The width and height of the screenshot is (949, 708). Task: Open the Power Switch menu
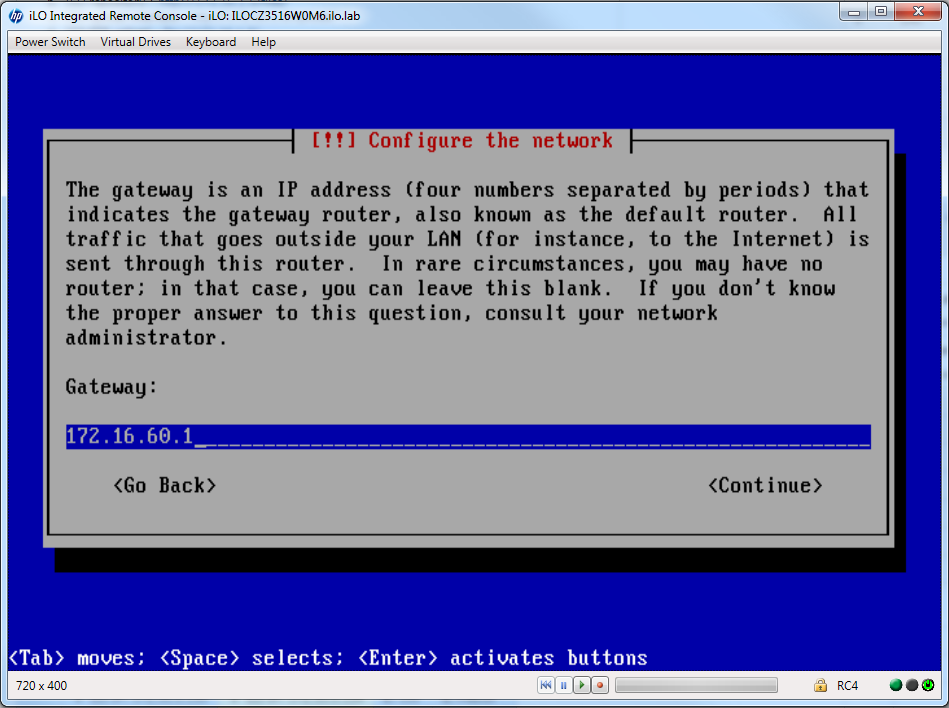[50, 42]
